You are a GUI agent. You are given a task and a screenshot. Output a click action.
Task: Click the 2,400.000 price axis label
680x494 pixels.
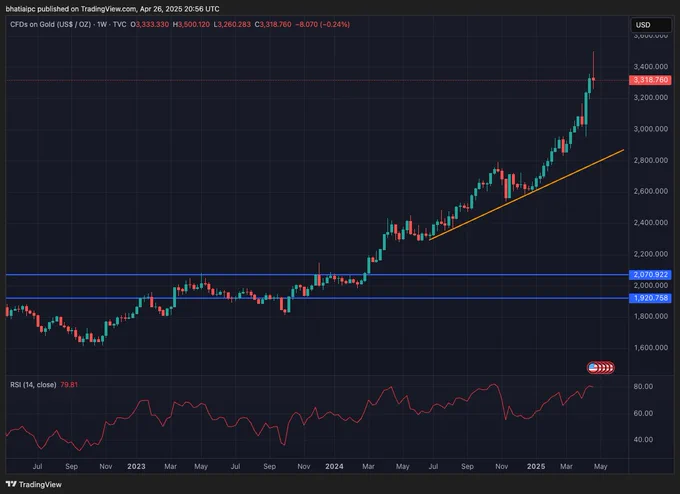pyautogui.click(x=651, y=222)
